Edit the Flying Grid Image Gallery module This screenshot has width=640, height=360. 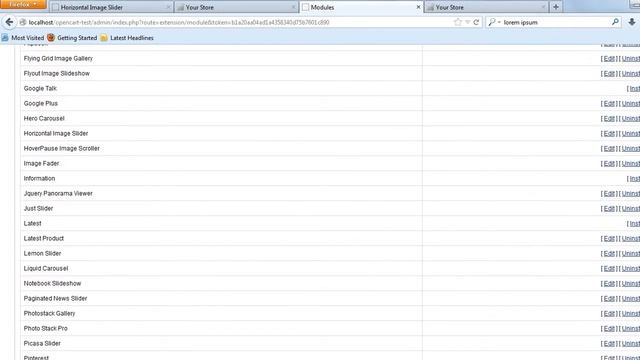[609, 59]
